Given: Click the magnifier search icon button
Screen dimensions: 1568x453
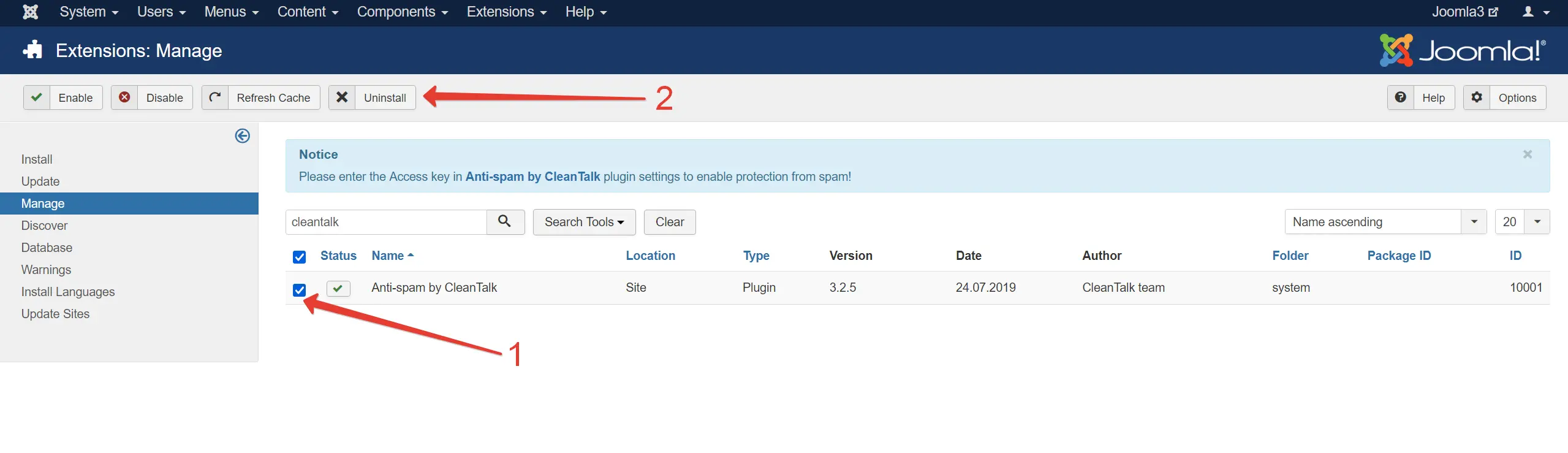Looking at the screenshot, I should pyautogui.click(x=506, y=222).
